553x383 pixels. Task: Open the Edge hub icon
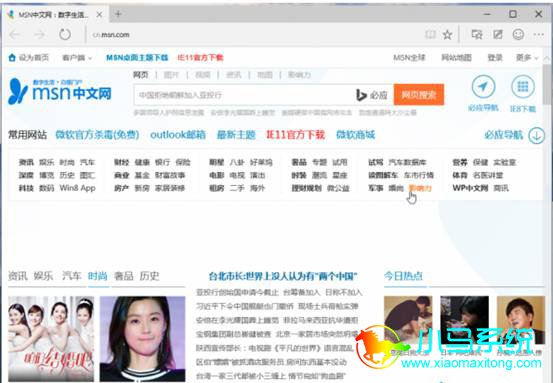[476, 34]
